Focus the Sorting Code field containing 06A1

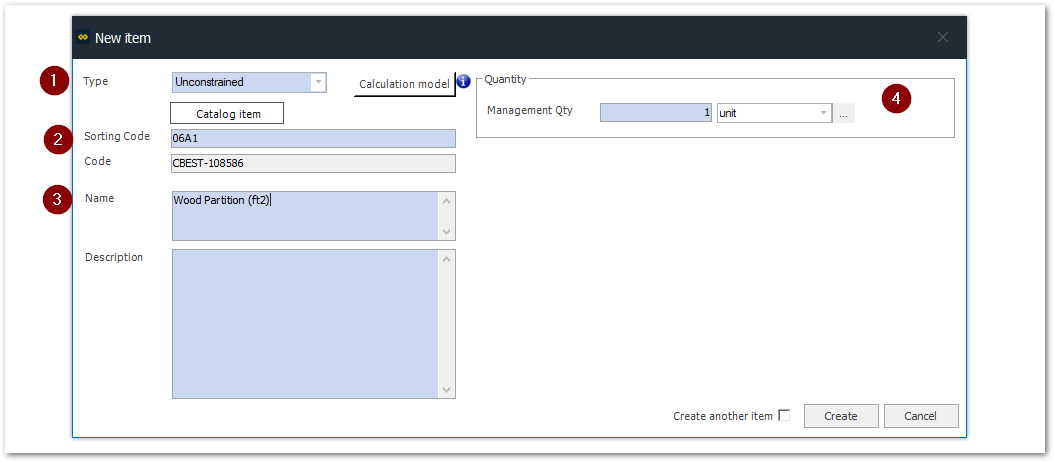click(313, 139)
